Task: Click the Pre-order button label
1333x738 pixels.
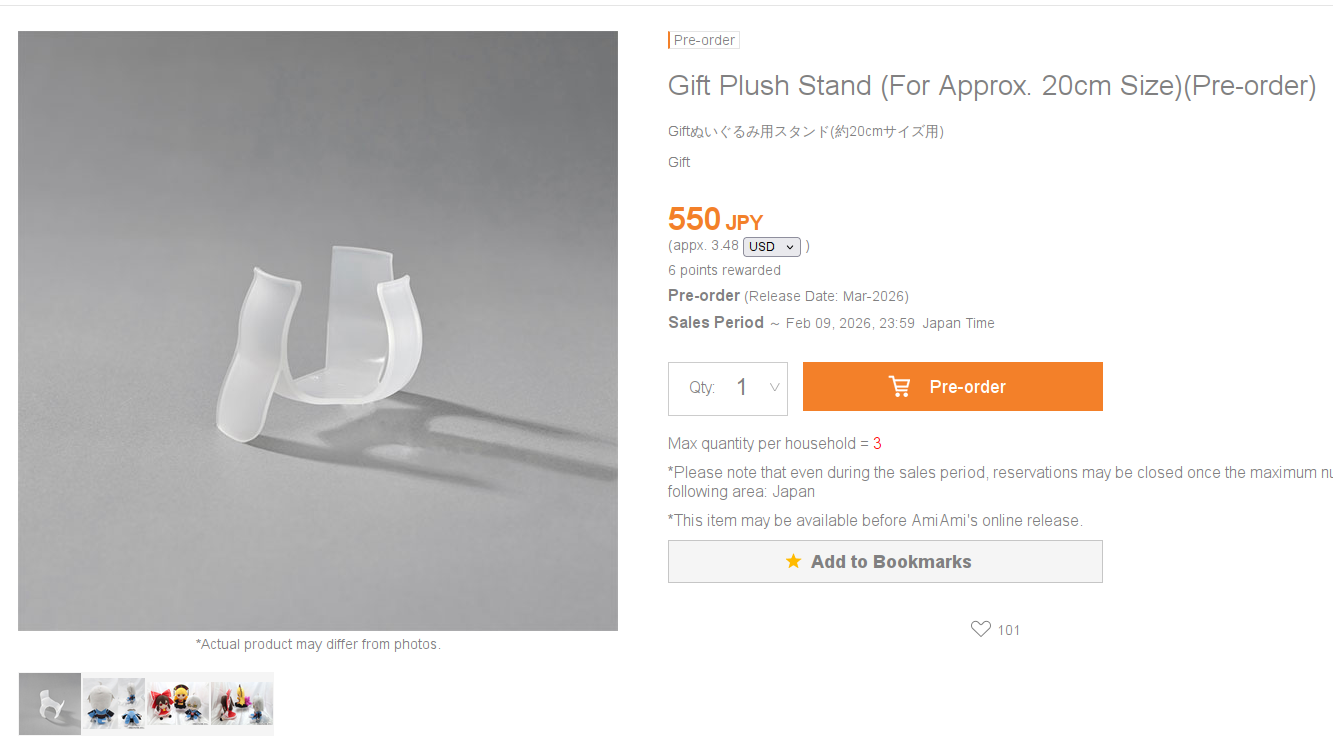Action: pos(967,387)
